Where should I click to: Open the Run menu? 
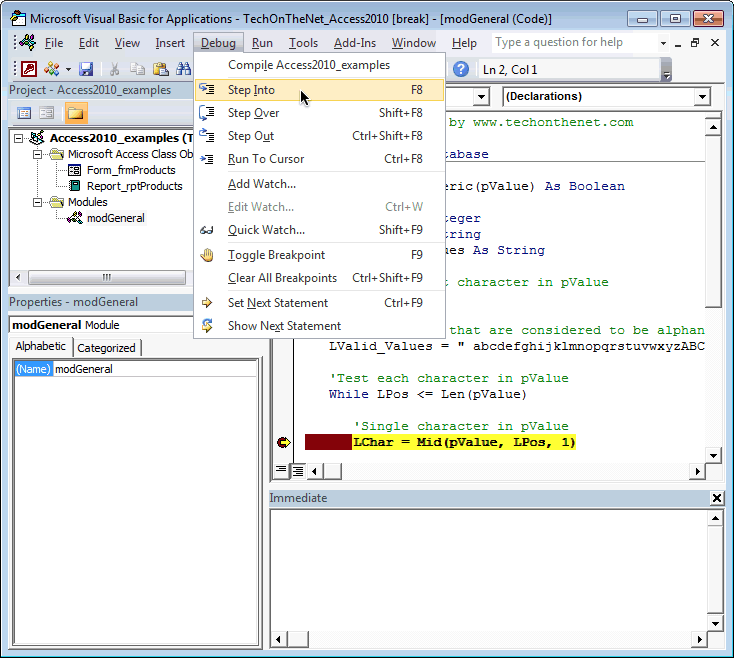click(262, 43)
